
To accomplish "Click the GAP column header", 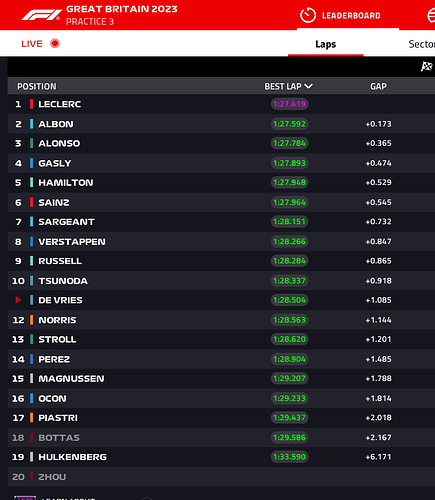I will pos(378,86).
